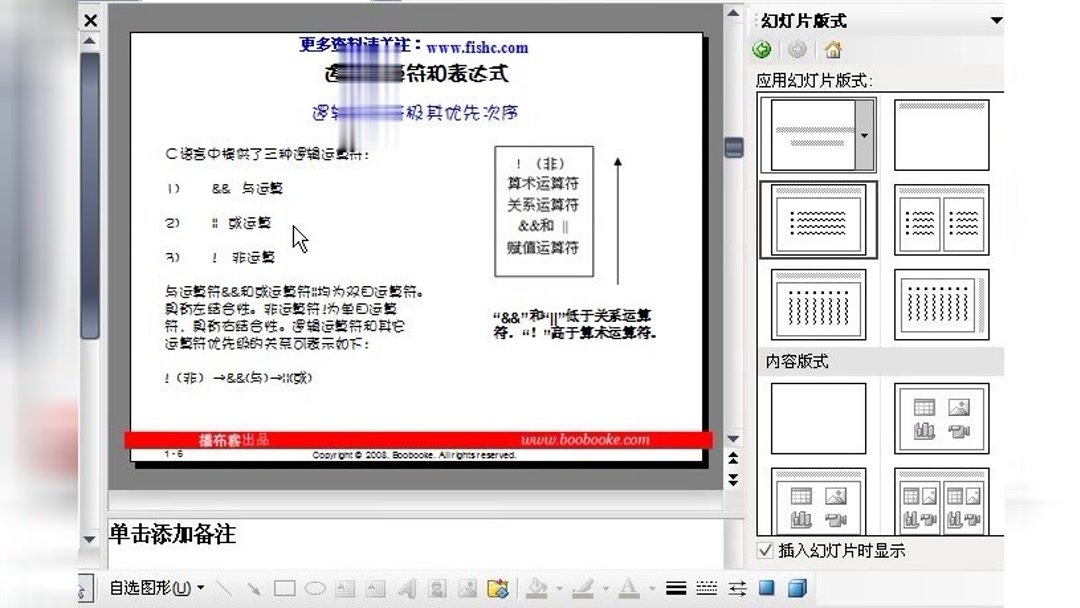Insert Clip Art from the drawing toolbar
Screen dimensions: 1080x608
pos(436,588)
